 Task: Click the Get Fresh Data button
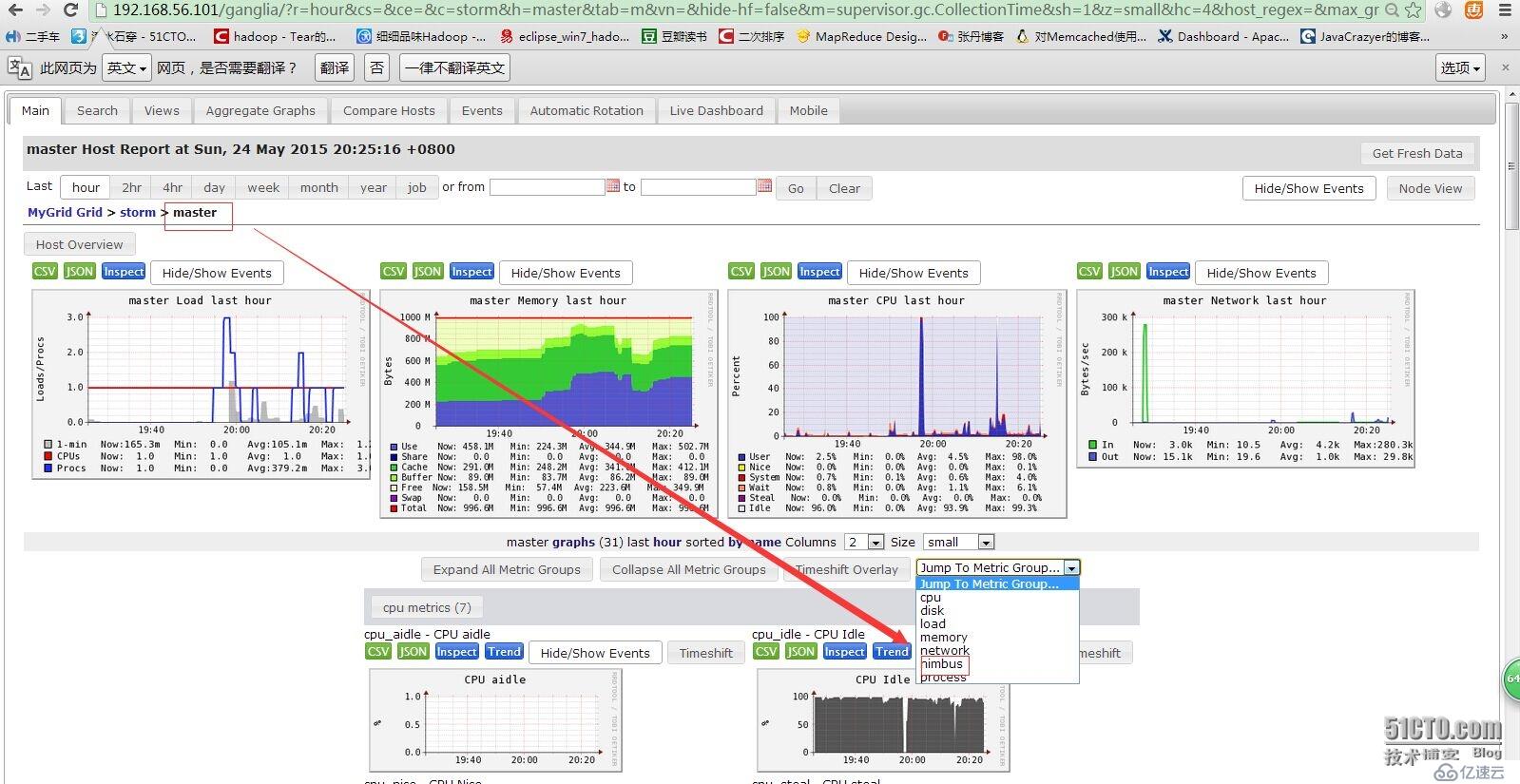1417,153
